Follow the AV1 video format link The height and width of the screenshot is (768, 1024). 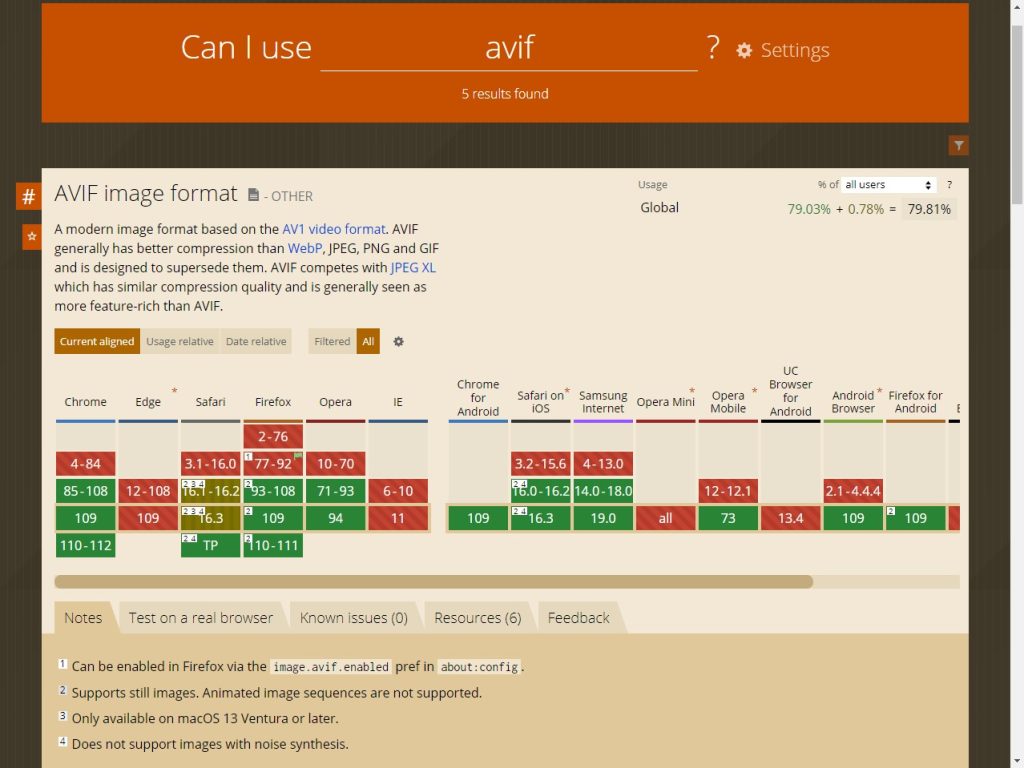(334, 229)
